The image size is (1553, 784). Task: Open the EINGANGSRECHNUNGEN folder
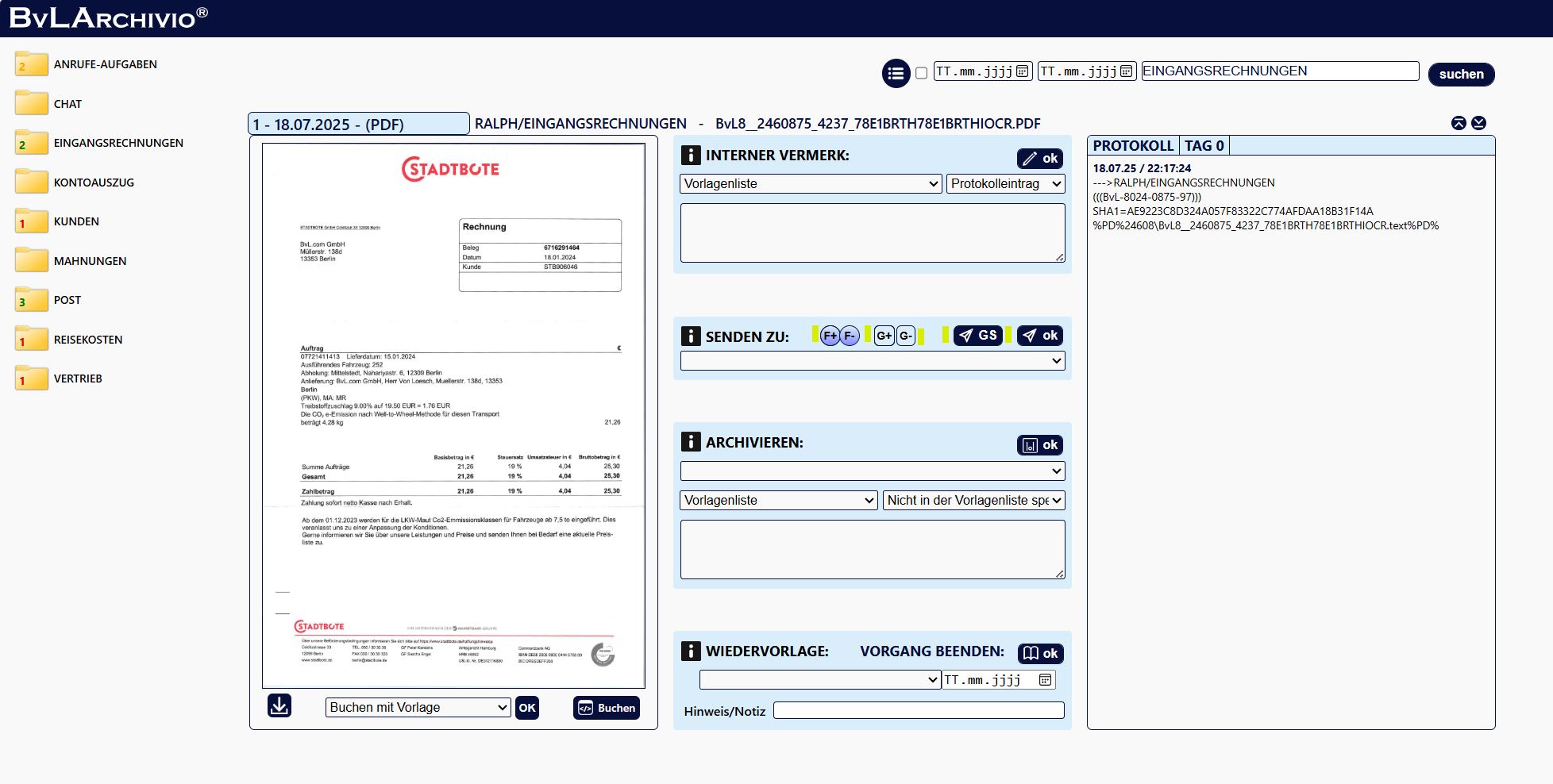[118, 143]
